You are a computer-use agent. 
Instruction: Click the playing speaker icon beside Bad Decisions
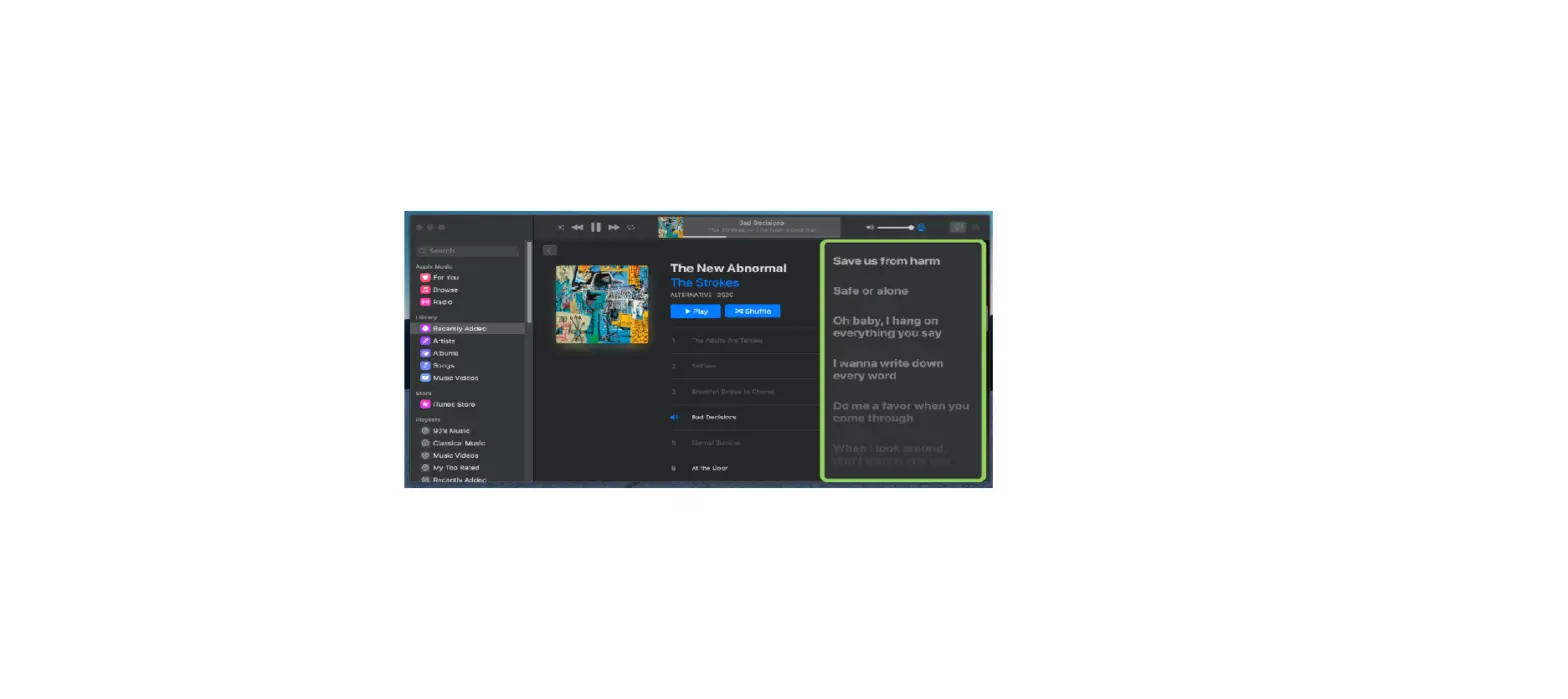(674, 417)
